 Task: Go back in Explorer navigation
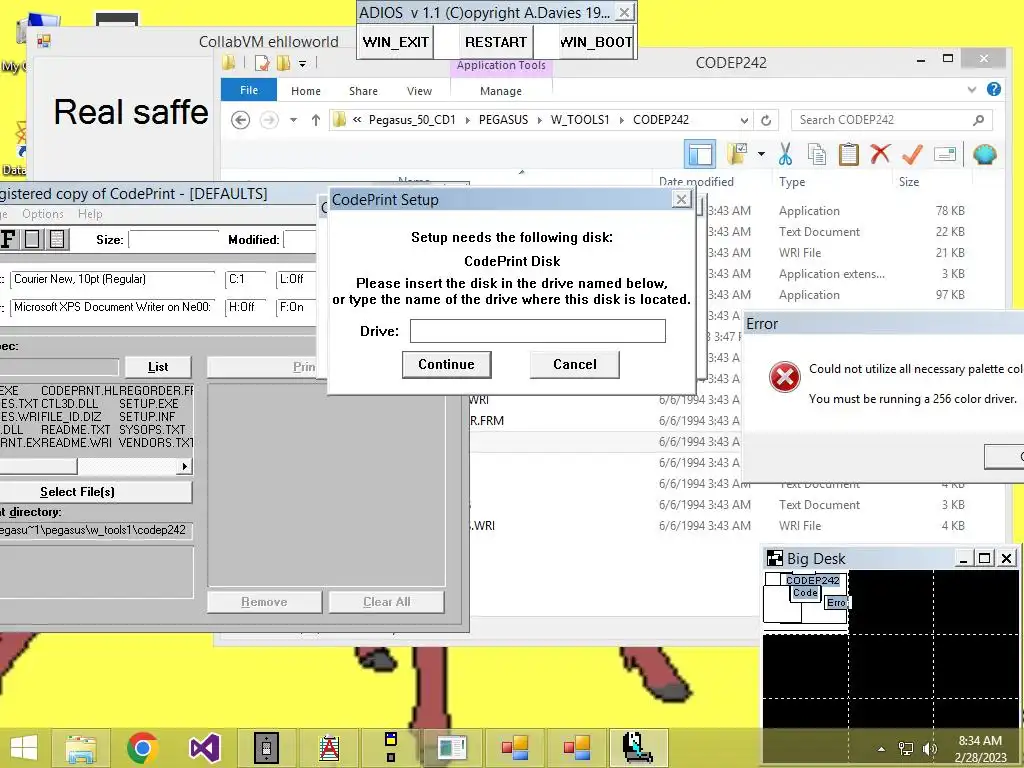point(240,120)
